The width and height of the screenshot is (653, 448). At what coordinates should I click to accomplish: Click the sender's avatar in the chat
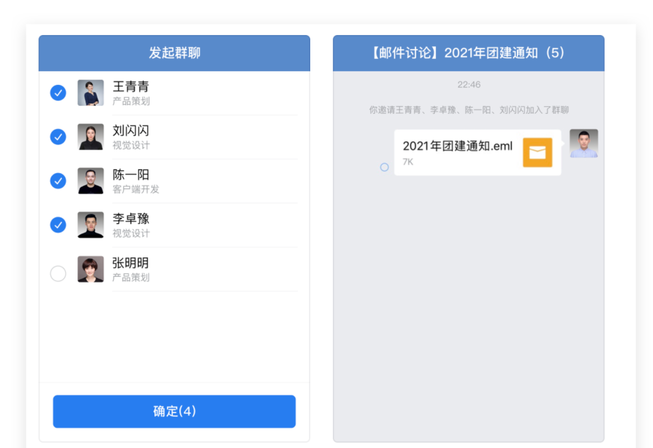click(x=584, y=144)
